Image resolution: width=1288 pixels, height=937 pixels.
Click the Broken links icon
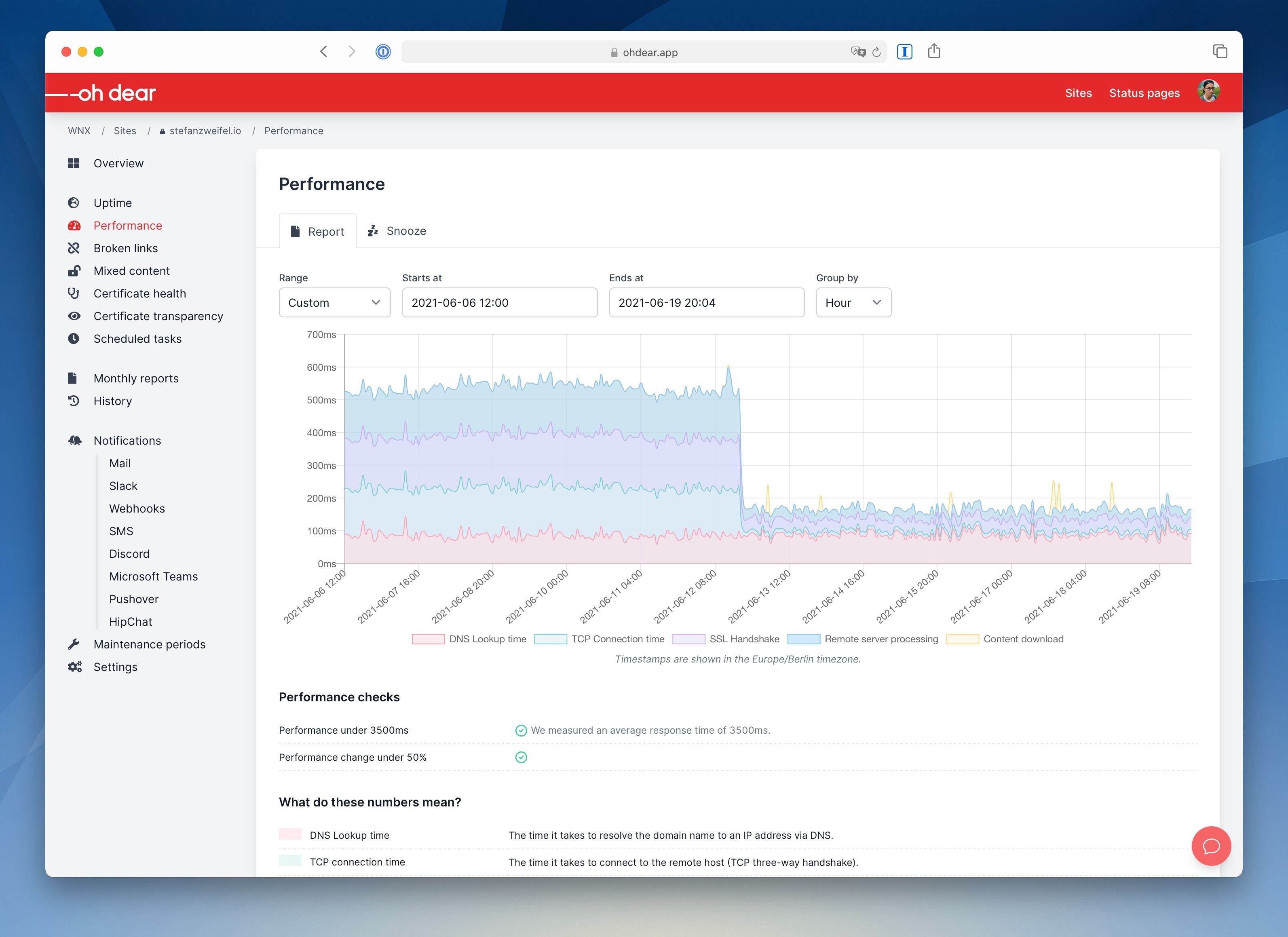74,248
